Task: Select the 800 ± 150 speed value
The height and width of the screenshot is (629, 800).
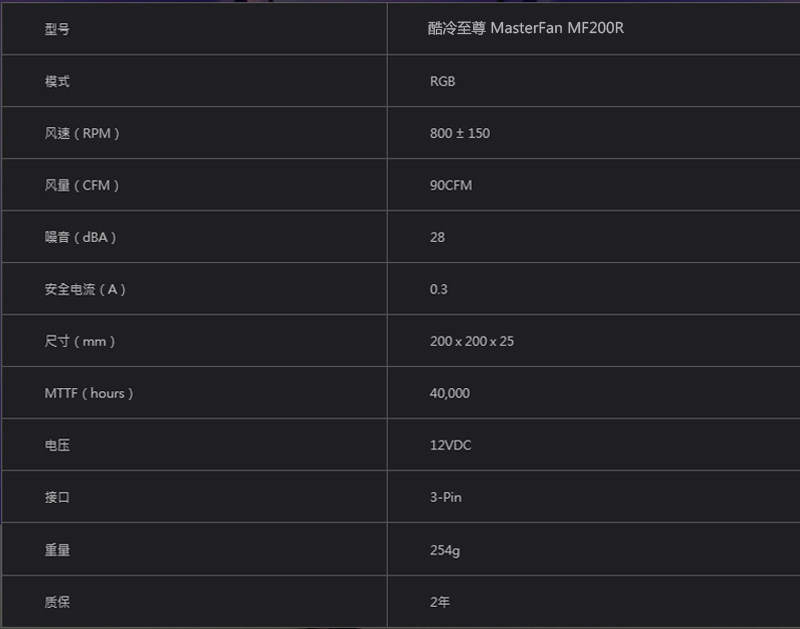Action: [x=460, y=133]
